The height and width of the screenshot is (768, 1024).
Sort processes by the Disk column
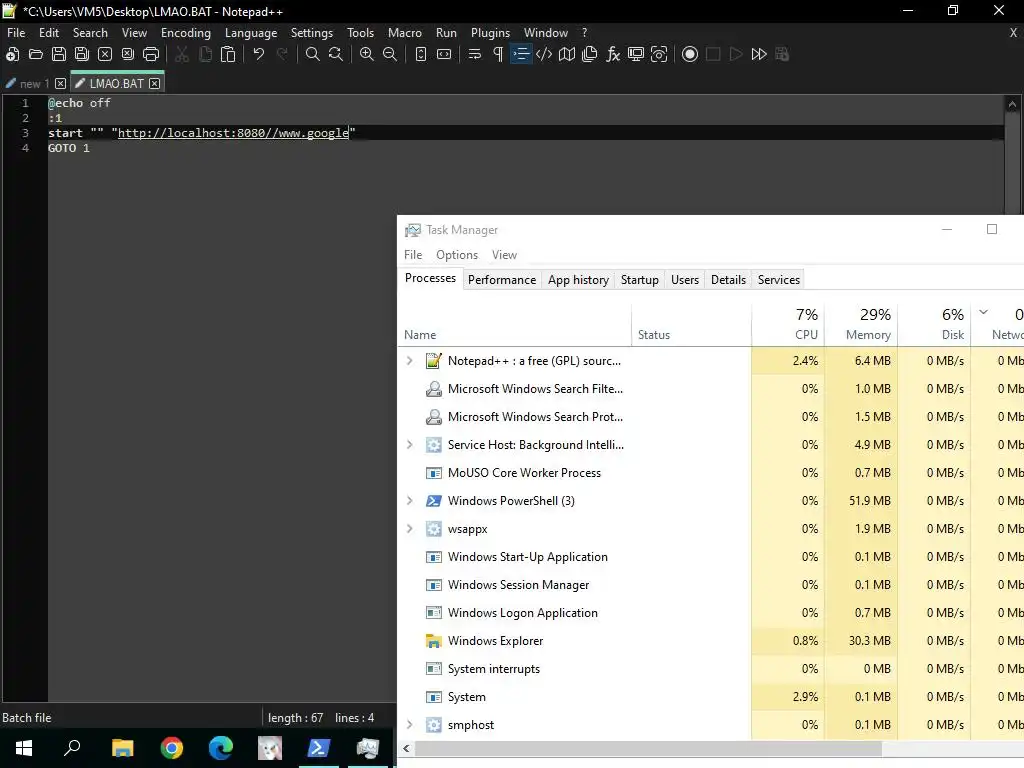935,324
